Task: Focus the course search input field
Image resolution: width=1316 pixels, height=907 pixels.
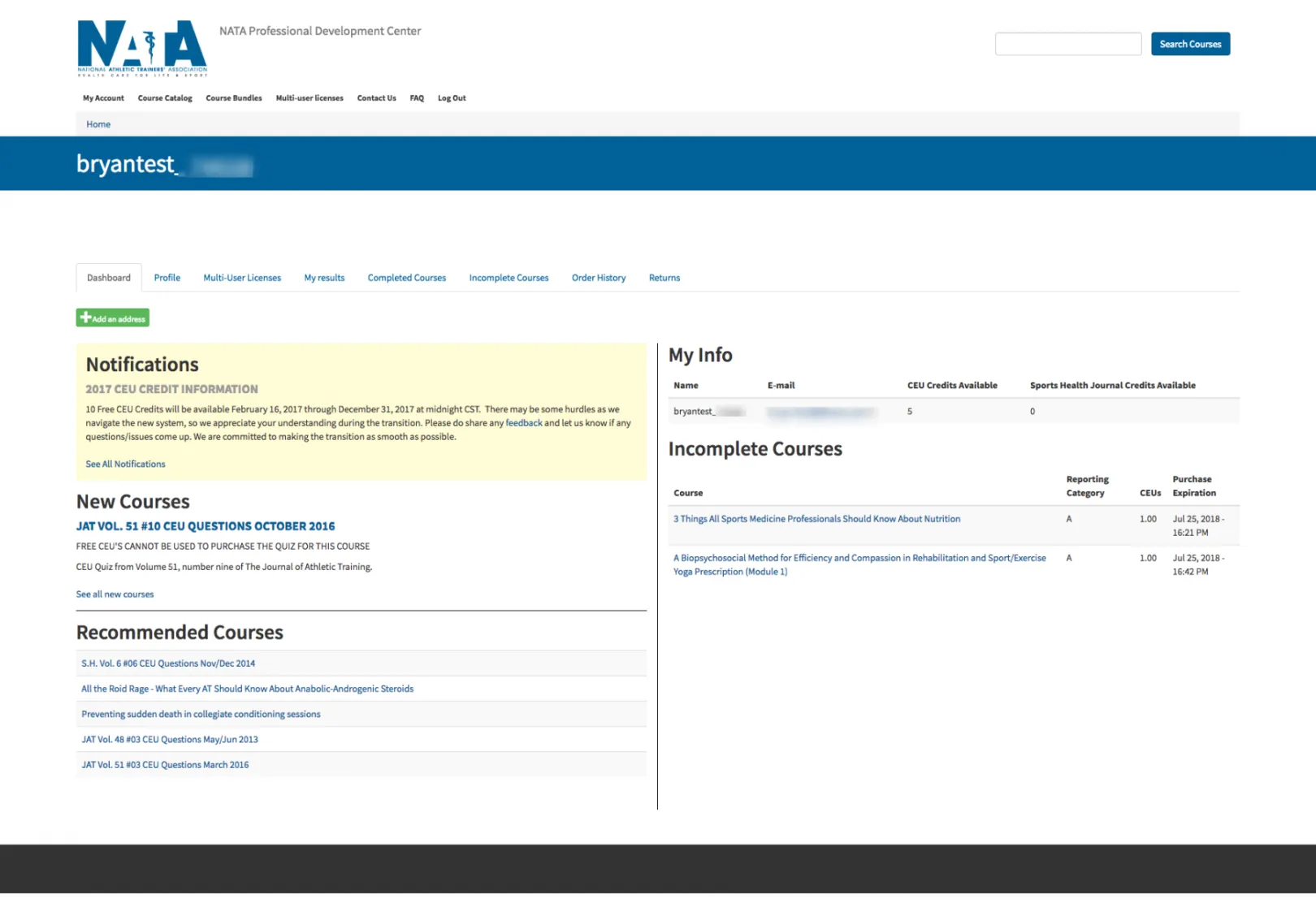Action: [1067, 44]
